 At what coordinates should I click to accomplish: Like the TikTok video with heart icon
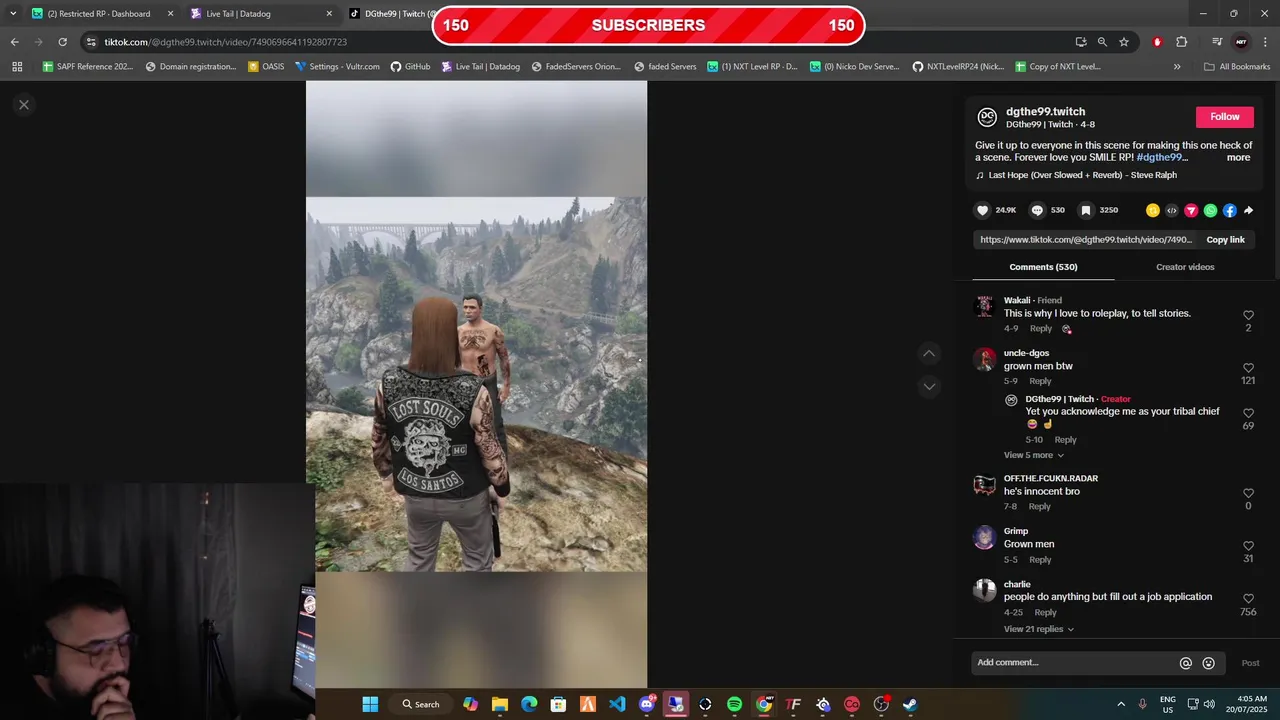[x=982, y=210]
